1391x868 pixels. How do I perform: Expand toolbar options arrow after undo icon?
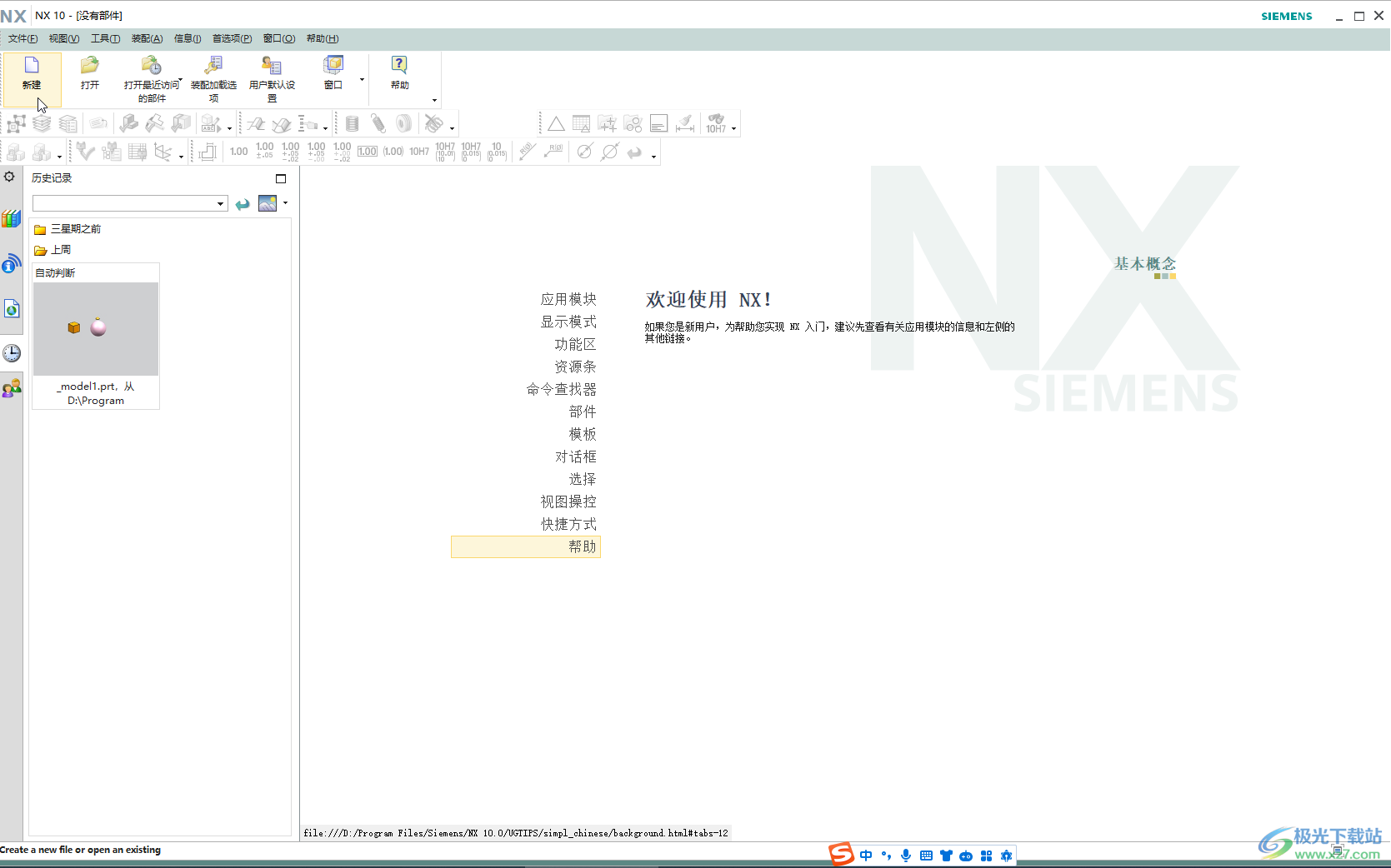(653, 156)
